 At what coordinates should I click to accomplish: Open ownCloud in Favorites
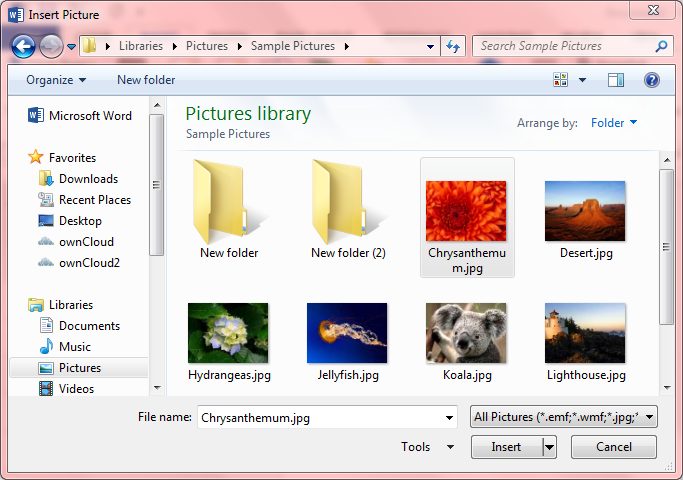86,242
